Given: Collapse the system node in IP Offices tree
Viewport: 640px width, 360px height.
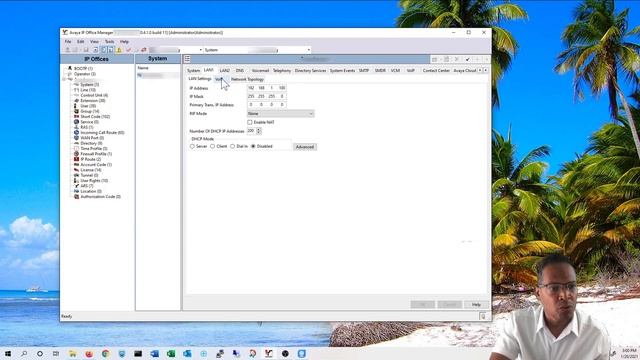Looking at the screenshot, I should click(x=64, y=79).
